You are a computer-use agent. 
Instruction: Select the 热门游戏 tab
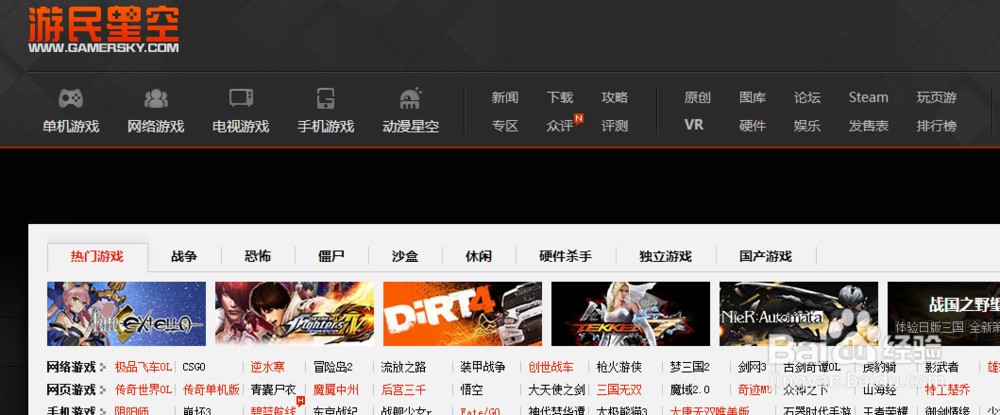pos(98,257)
